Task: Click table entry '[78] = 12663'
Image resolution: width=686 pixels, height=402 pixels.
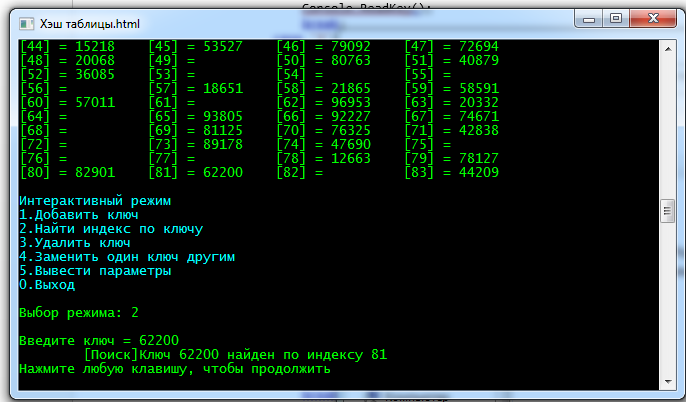Action: (x=323, y=158)
